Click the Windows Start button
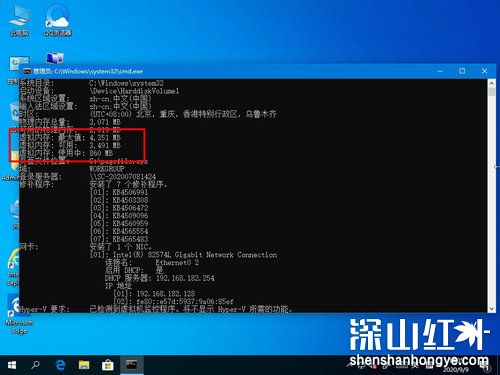Screen dimensions: 500x375 pyautogui.click(x=12, y=365)
